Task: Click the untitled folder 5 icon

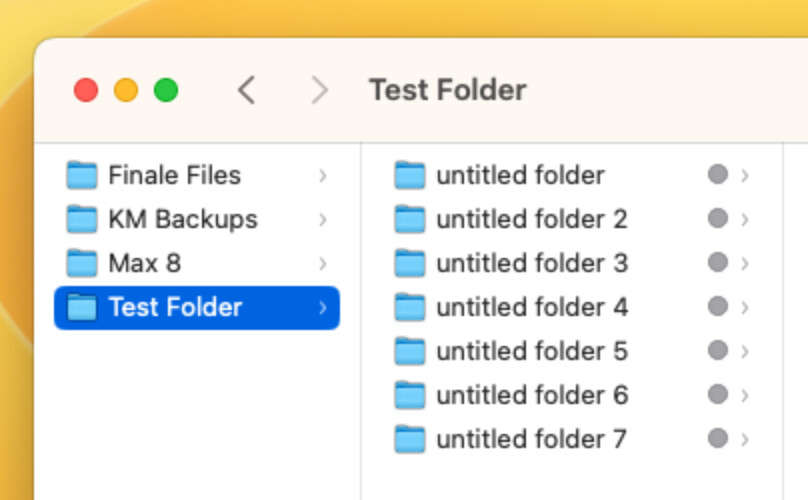Action: [x=410, y=351]
